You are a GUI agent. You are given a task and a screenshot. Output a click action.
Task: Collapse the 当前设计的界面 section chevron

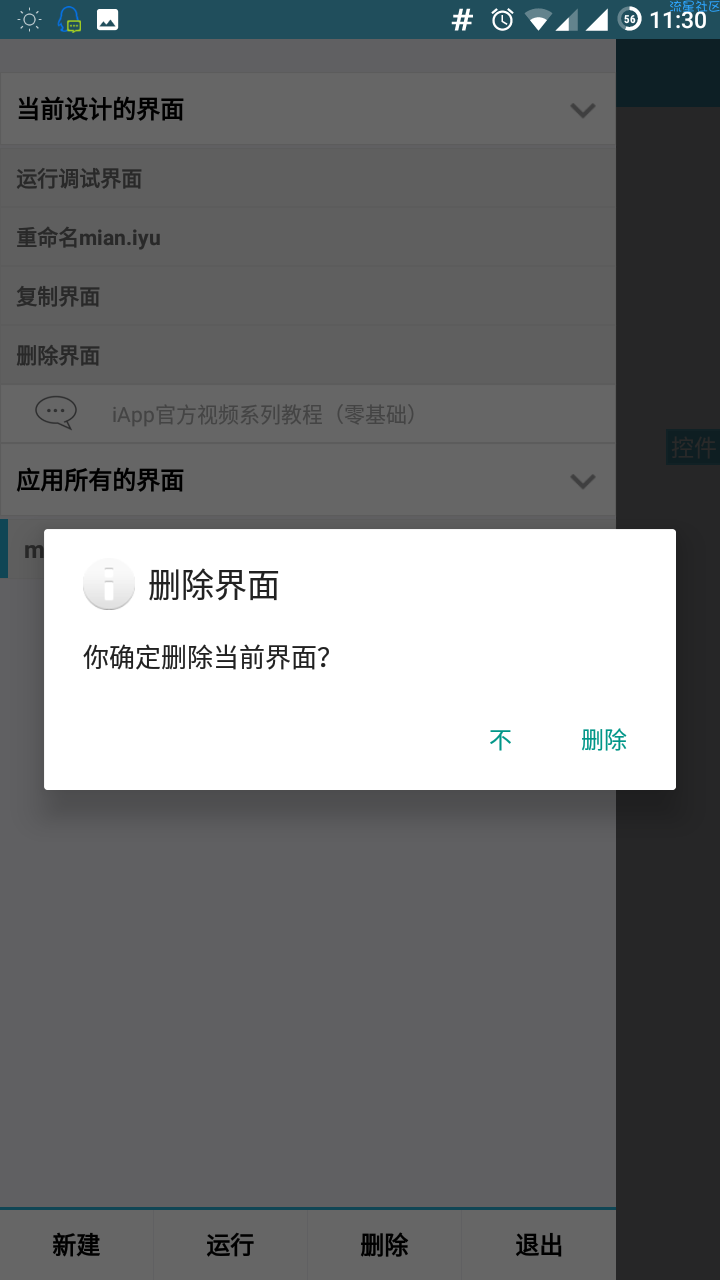[583, 110]
